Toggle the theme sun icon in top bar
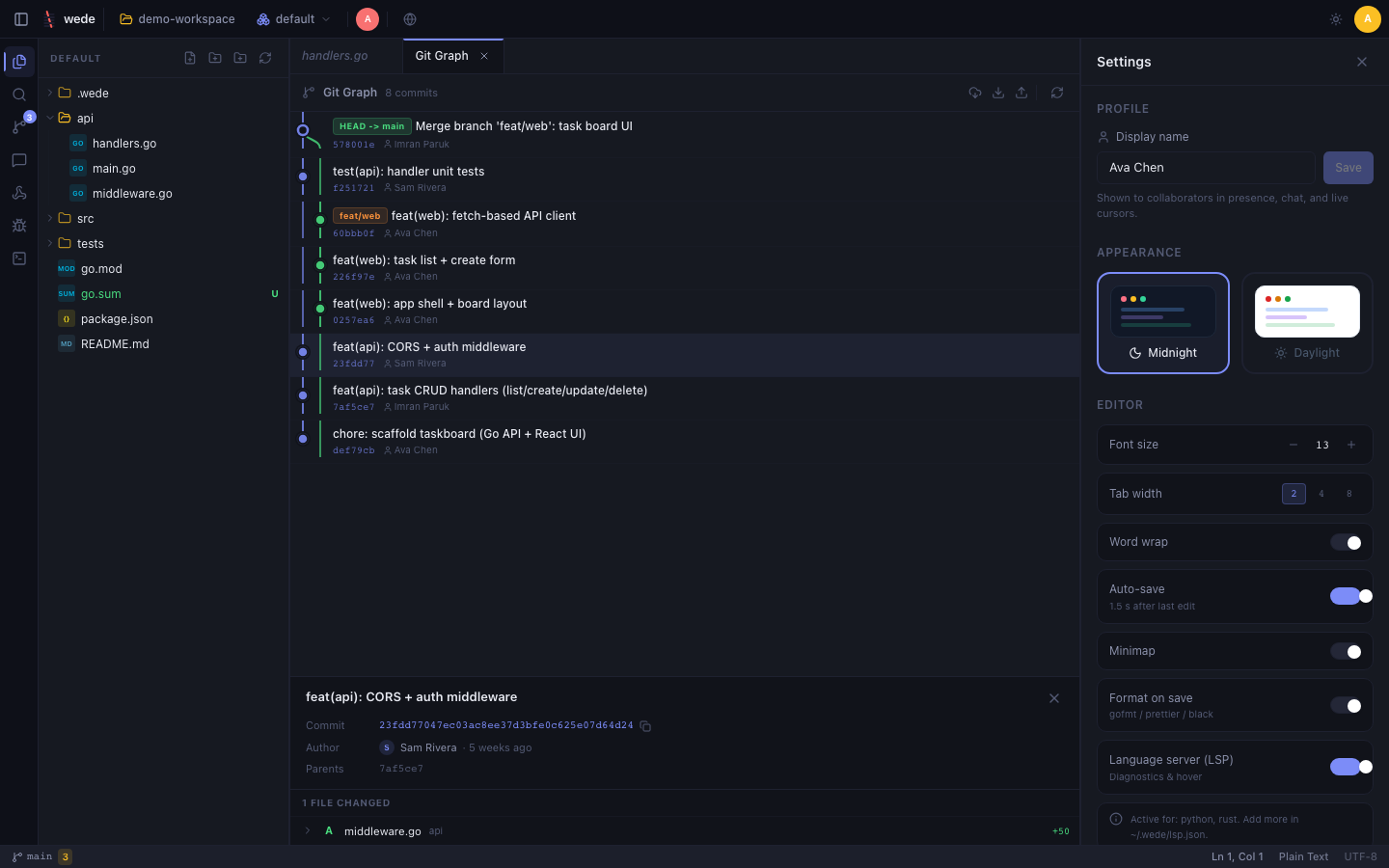This screenshot has height=868, width=1389. tap(1336, 19)
